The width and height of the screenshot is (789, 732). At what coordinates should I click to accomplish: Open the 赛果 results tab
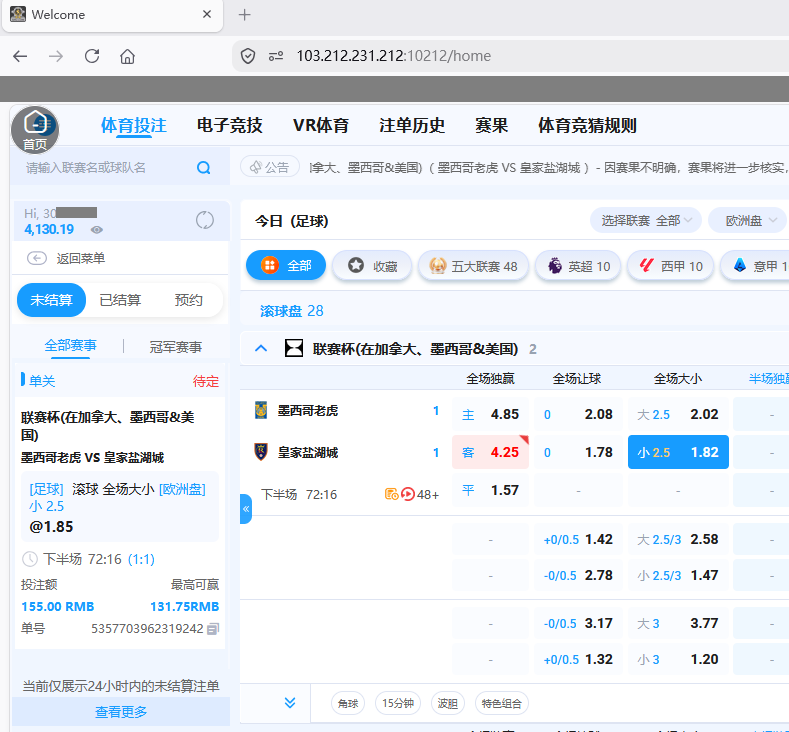click(492, 125)
